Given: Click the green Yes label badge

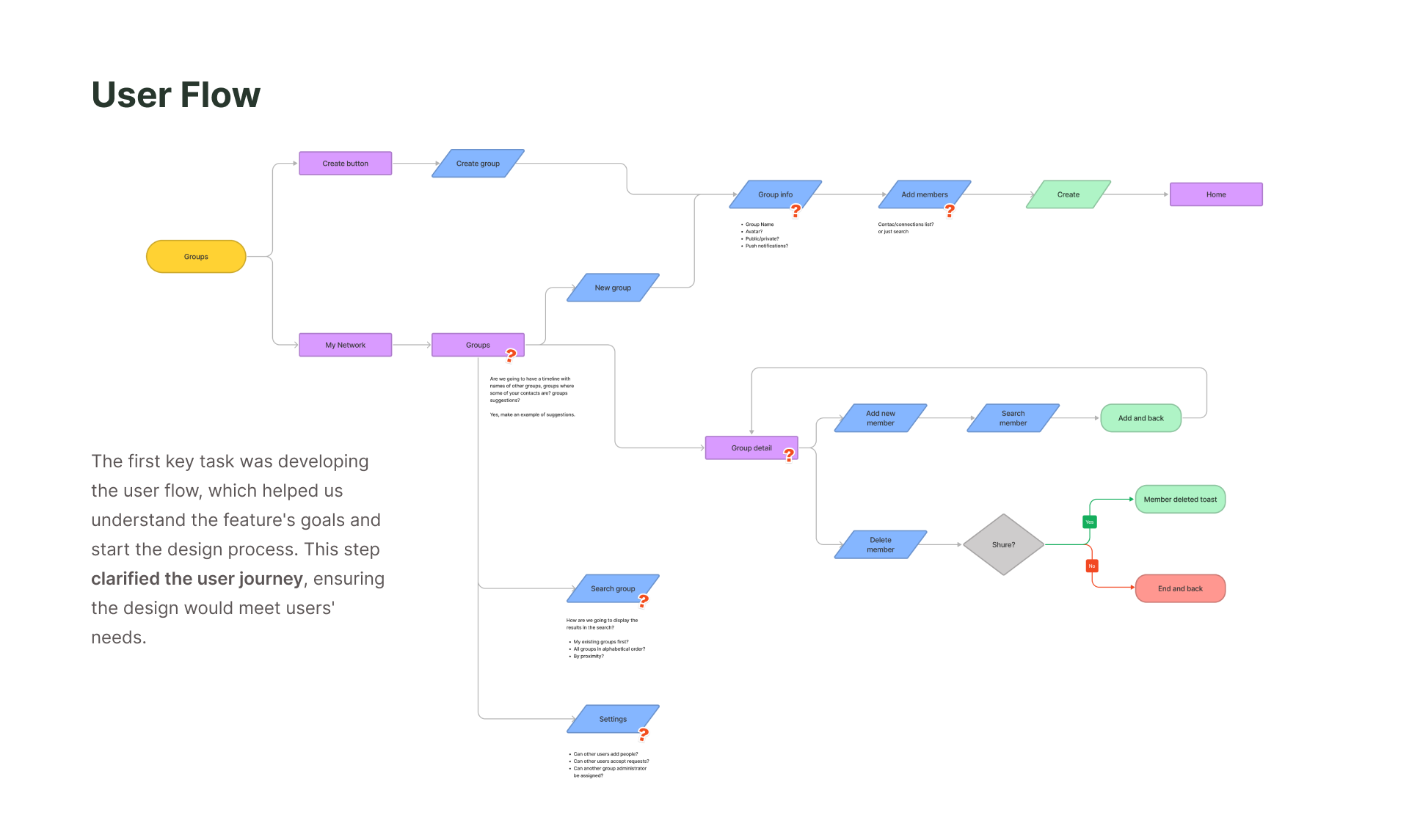Looking at the screenshot, I should [x=1090, y=522].
